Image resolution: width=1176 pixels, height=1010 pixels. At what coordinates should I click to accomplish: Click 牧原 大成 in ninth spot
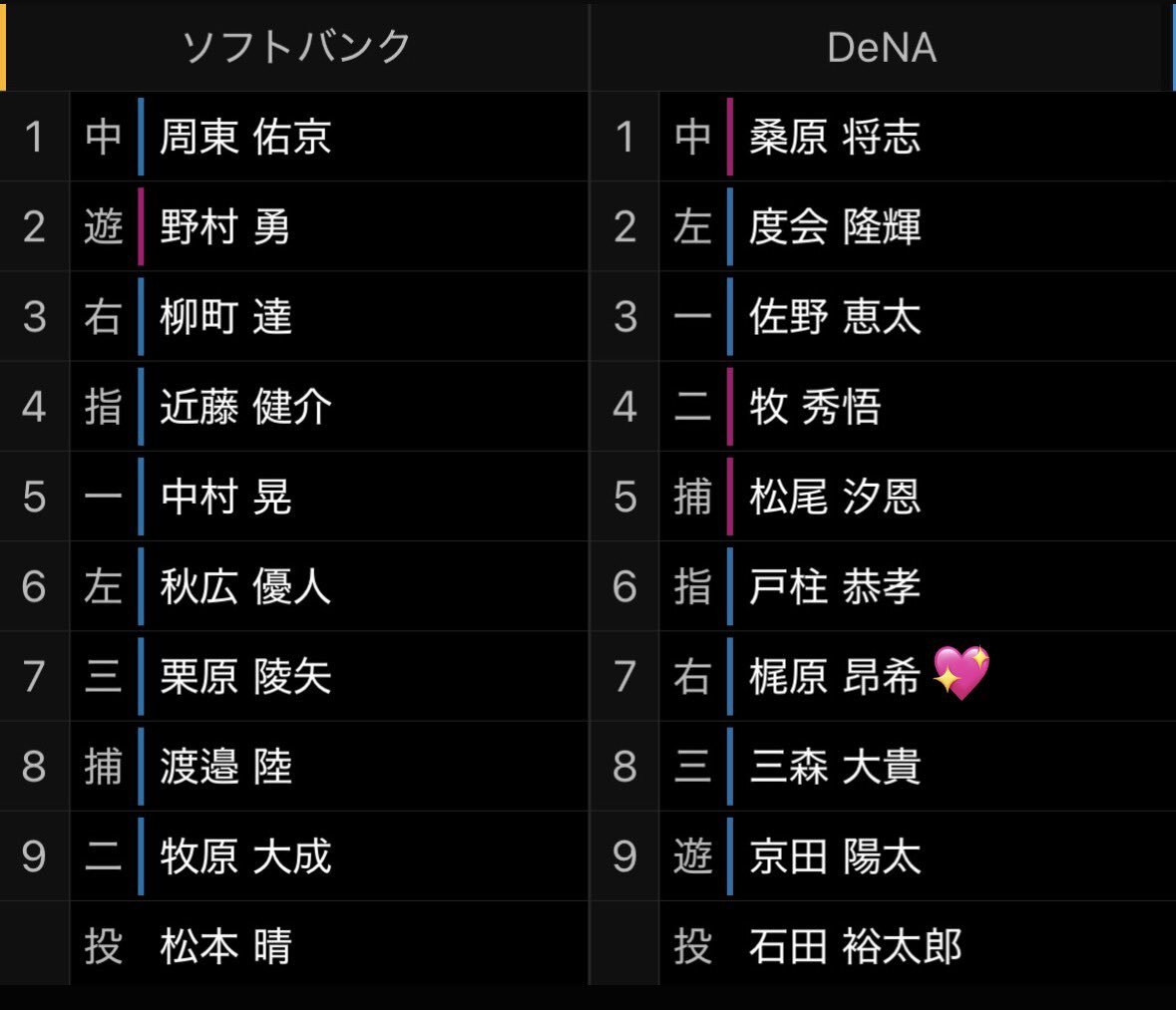(x=245, y=856)
